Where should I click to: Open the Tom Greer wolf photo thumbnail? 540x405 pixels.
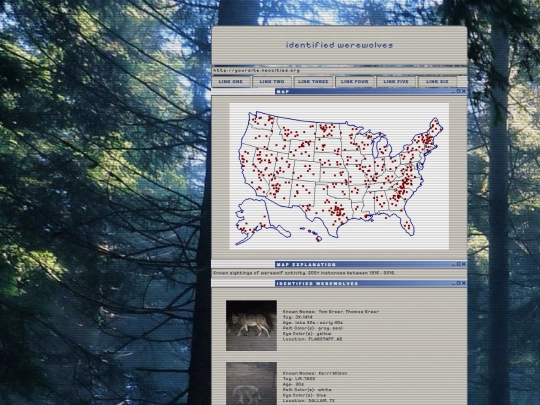point(251,325)
